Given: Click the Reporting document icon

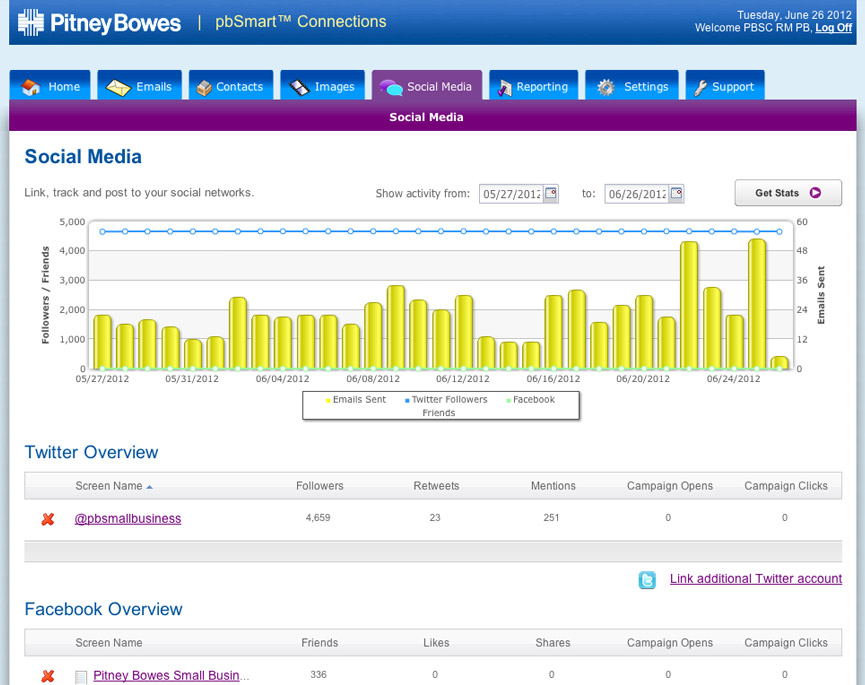Looking at the screenshot, I should click(505, 88).
